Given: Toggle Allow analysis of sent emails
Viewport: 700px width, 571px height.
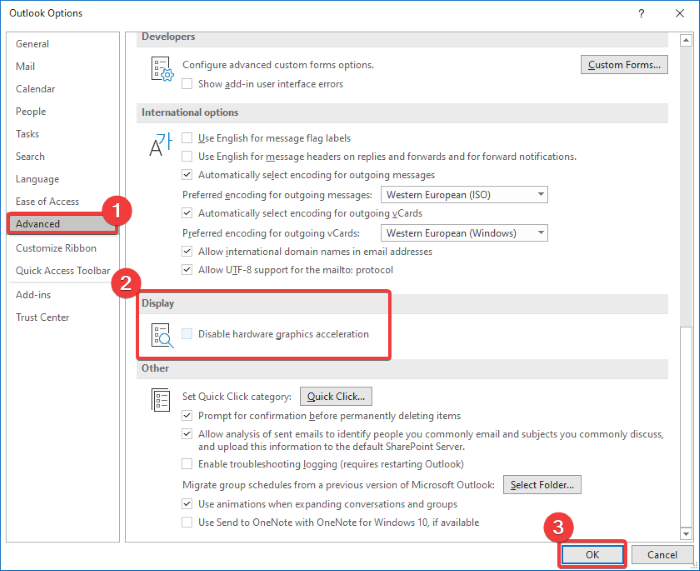Looking at the screenshot, I should [187, 433].
